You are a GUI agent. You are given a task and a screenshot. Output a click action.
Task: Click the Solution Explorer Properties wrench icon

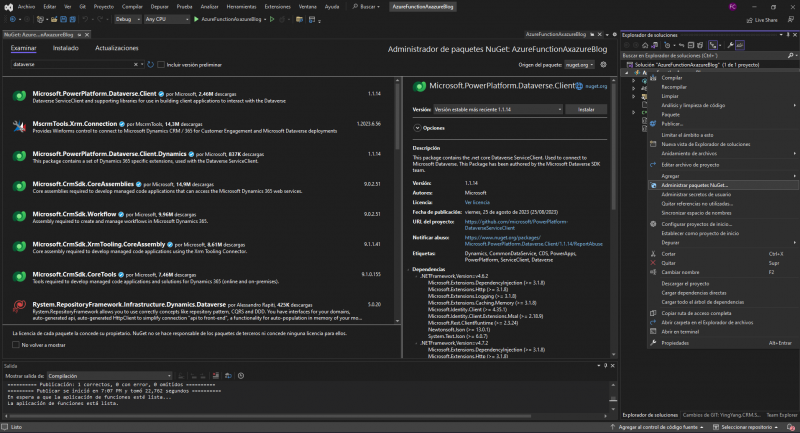tap(731, 45)
